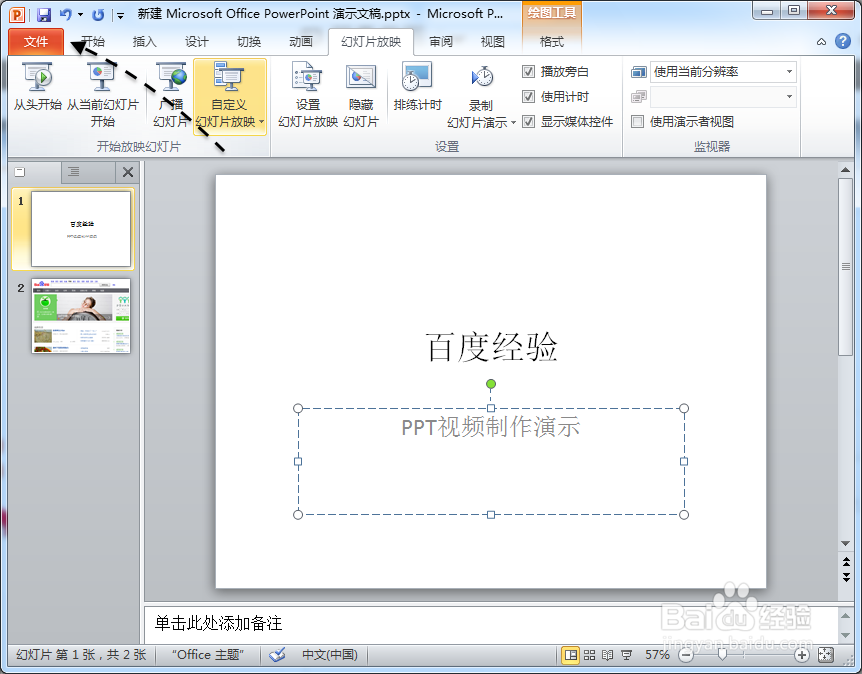
Task: Switch to Slide Sorter view in status bar
Action: coord(589,655)
